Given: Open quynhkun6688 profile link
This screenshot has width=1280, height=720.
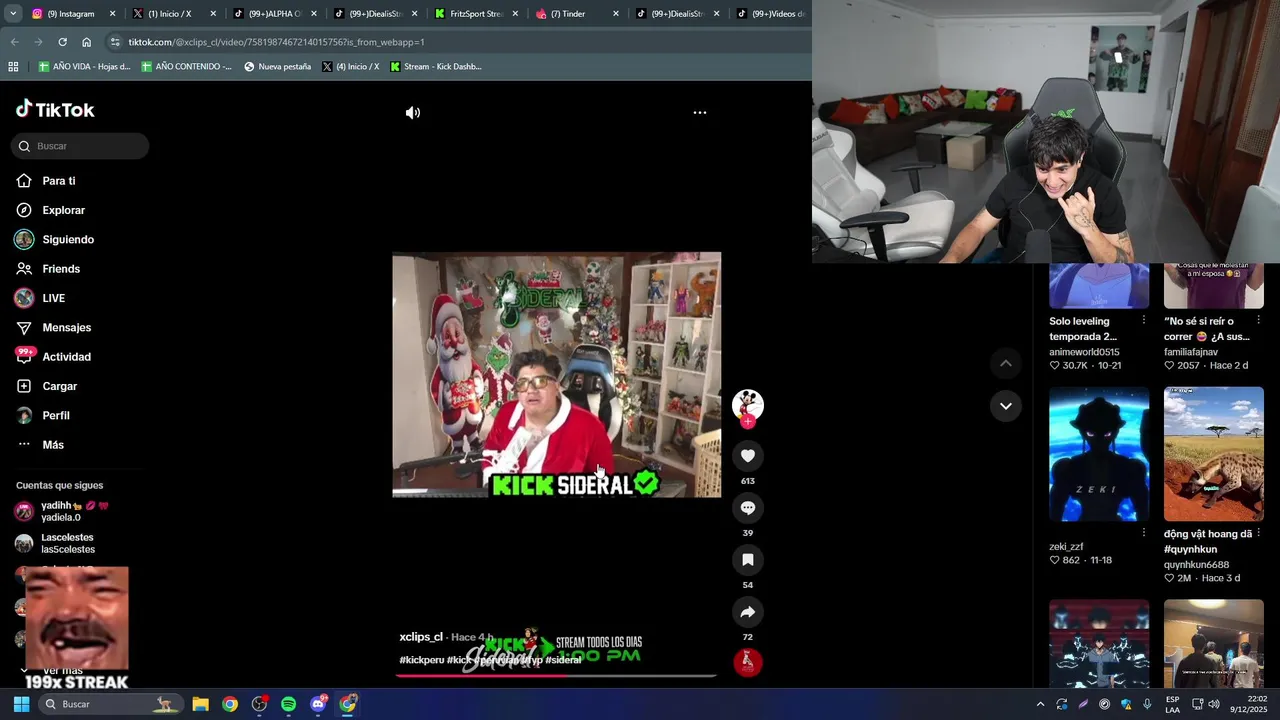Looking at the screenshot, I should [1196, 565].
